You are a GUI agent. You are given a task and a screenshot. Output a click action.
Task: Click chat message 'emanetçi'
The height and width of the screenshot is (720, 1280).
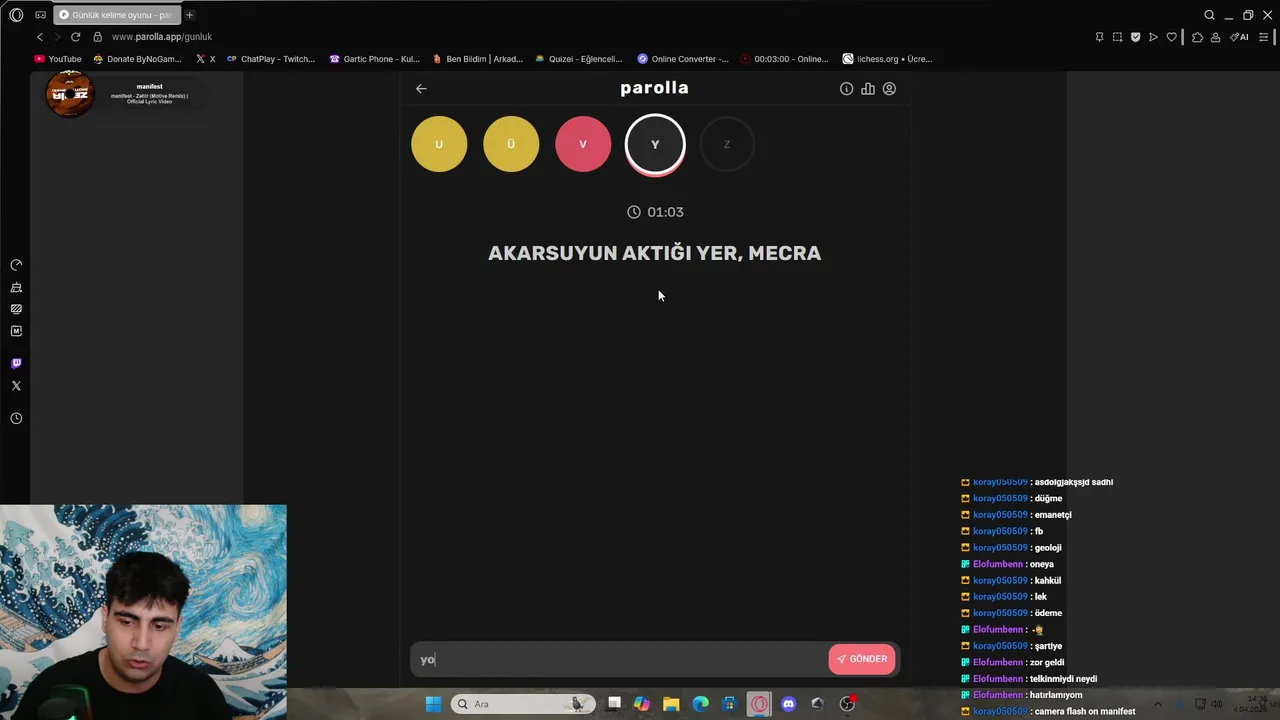point(1053,515)
